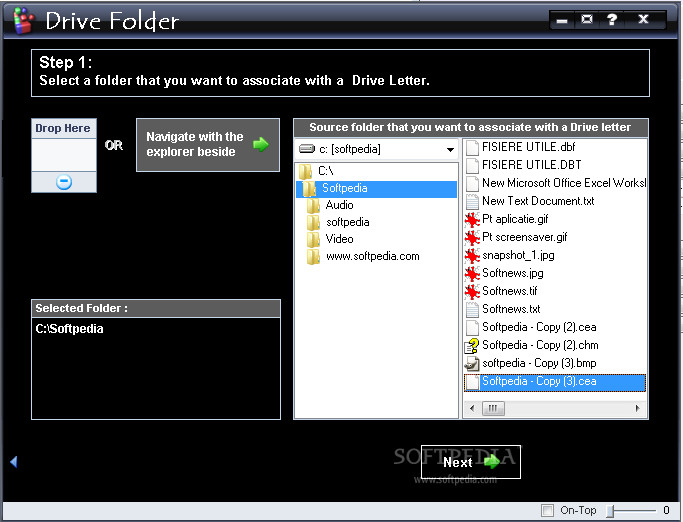Click the Video folder icon

pos(313,239)
